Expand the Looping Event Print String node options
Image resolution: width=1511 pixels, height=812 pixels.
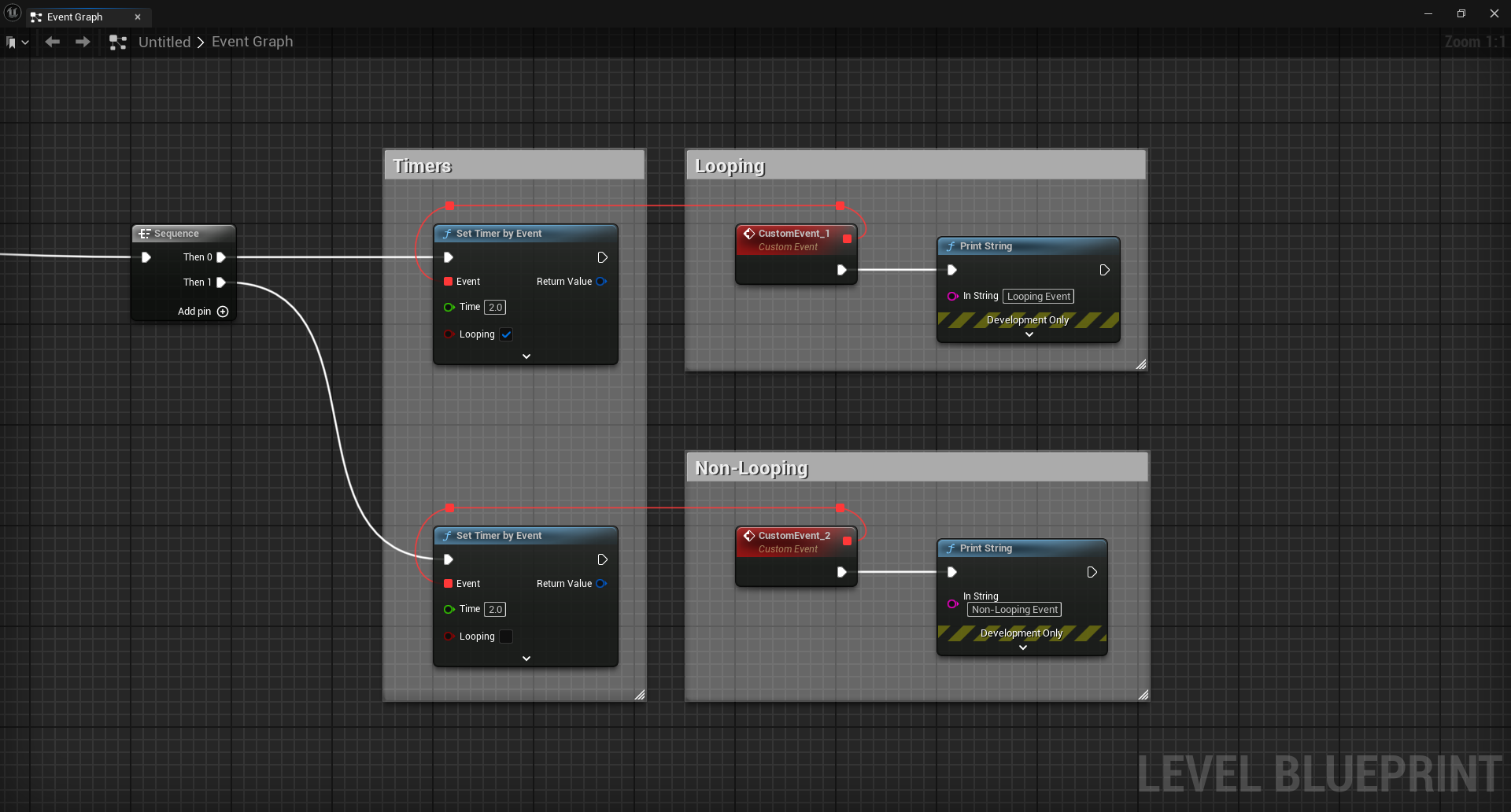click(1029, 334)
